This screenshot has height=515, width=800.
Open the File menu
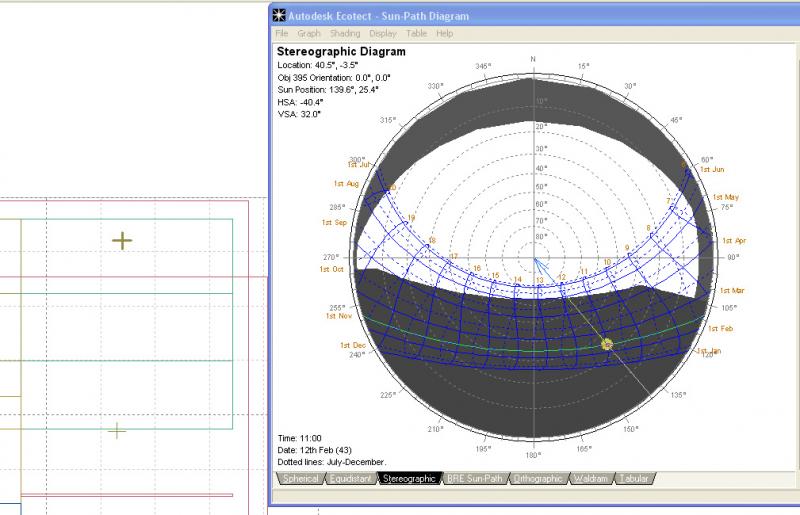[282, 33]
